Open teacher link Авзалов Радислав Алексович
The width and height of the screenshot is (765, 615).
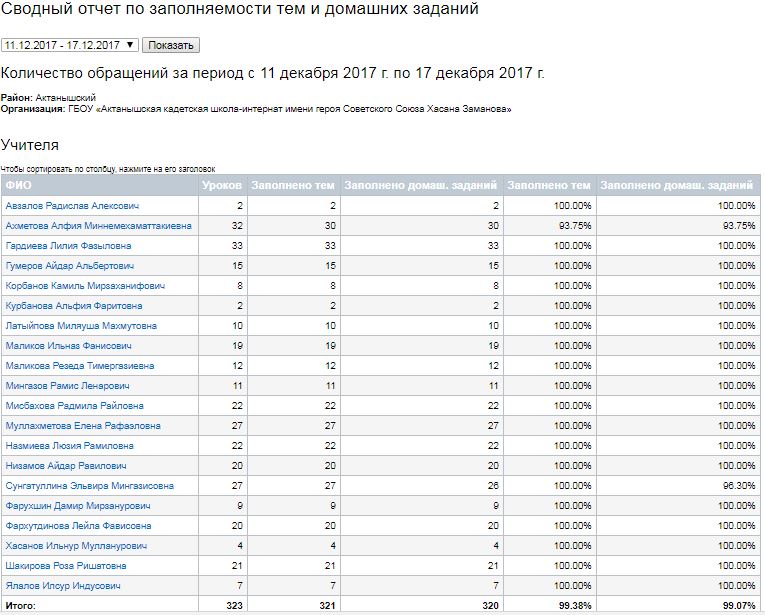click(72, 205)
